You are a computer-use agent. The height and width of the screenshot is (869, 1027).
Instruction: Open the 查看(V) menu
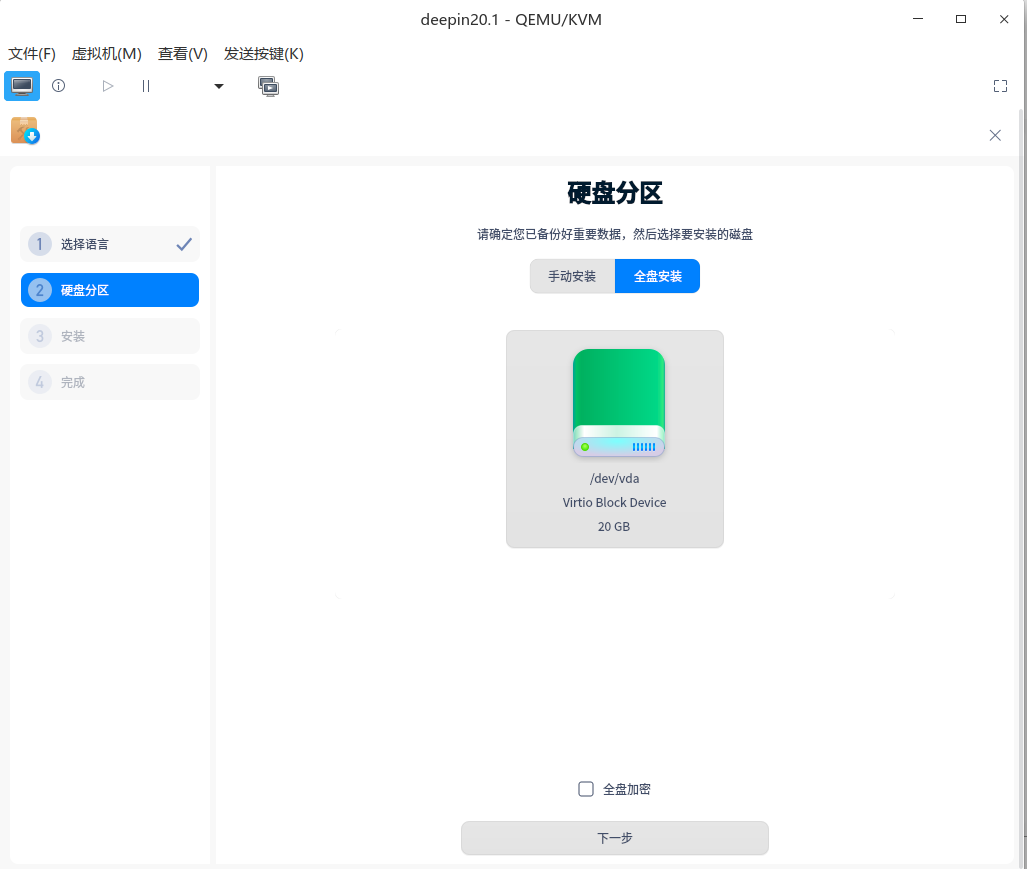(183, 54)
